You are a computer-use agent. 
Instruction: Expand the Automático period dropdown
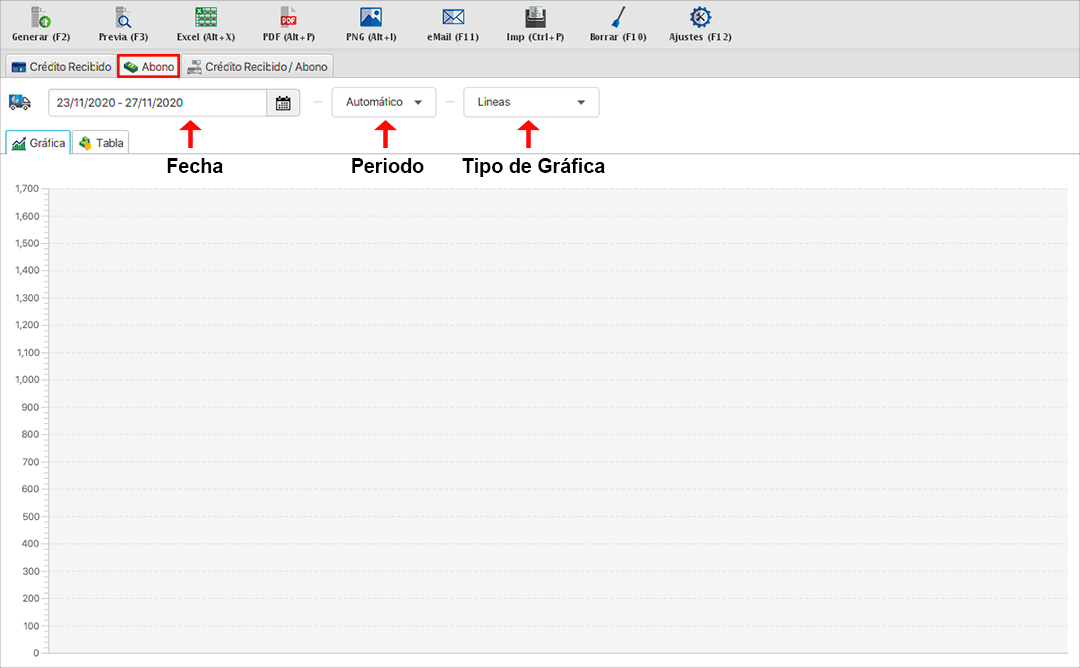pyautogui.click(x=384, y=103)
